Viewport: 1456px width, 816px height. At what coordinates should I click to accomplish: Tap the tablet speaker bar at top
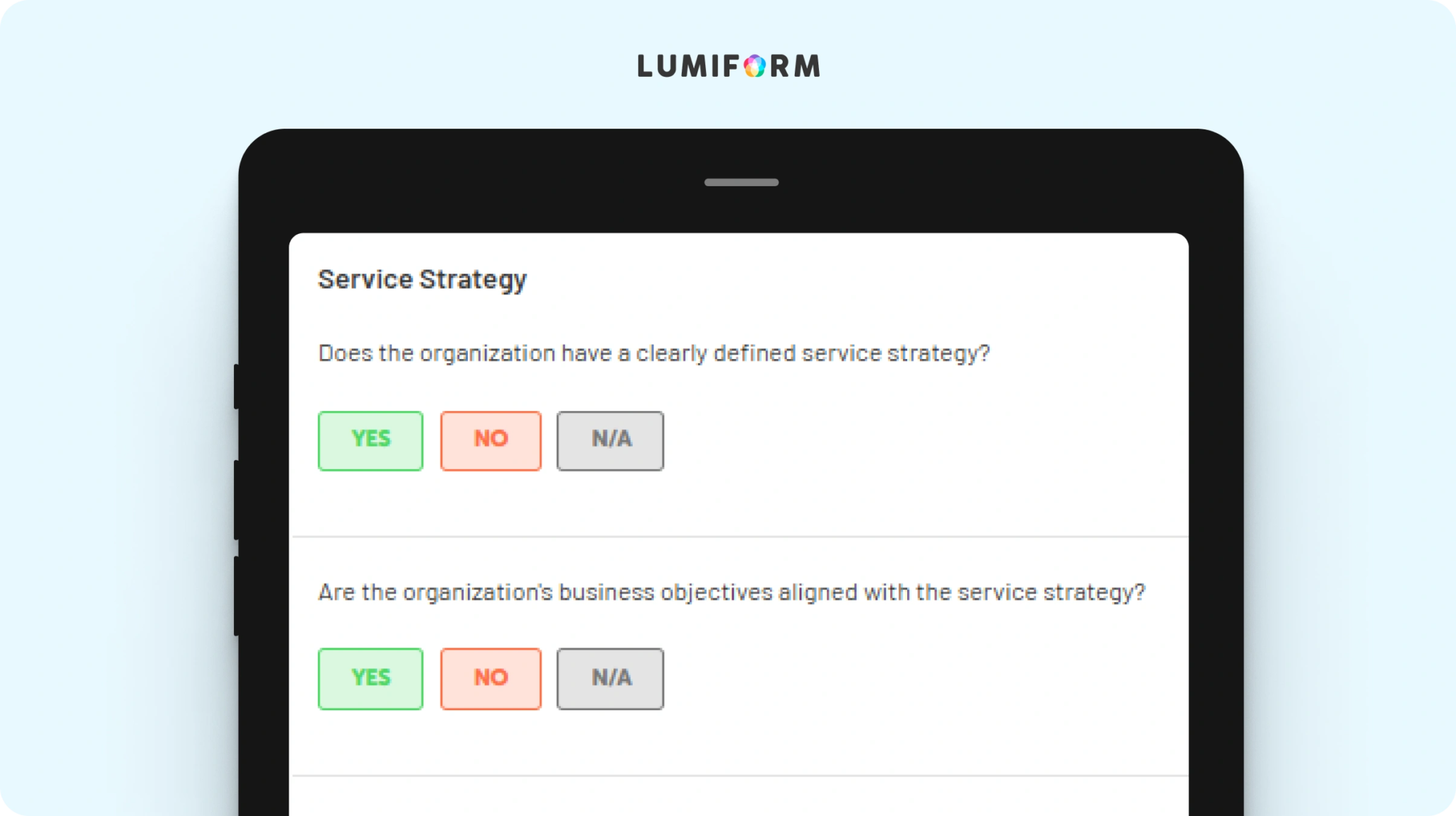(x=741, y=183)
